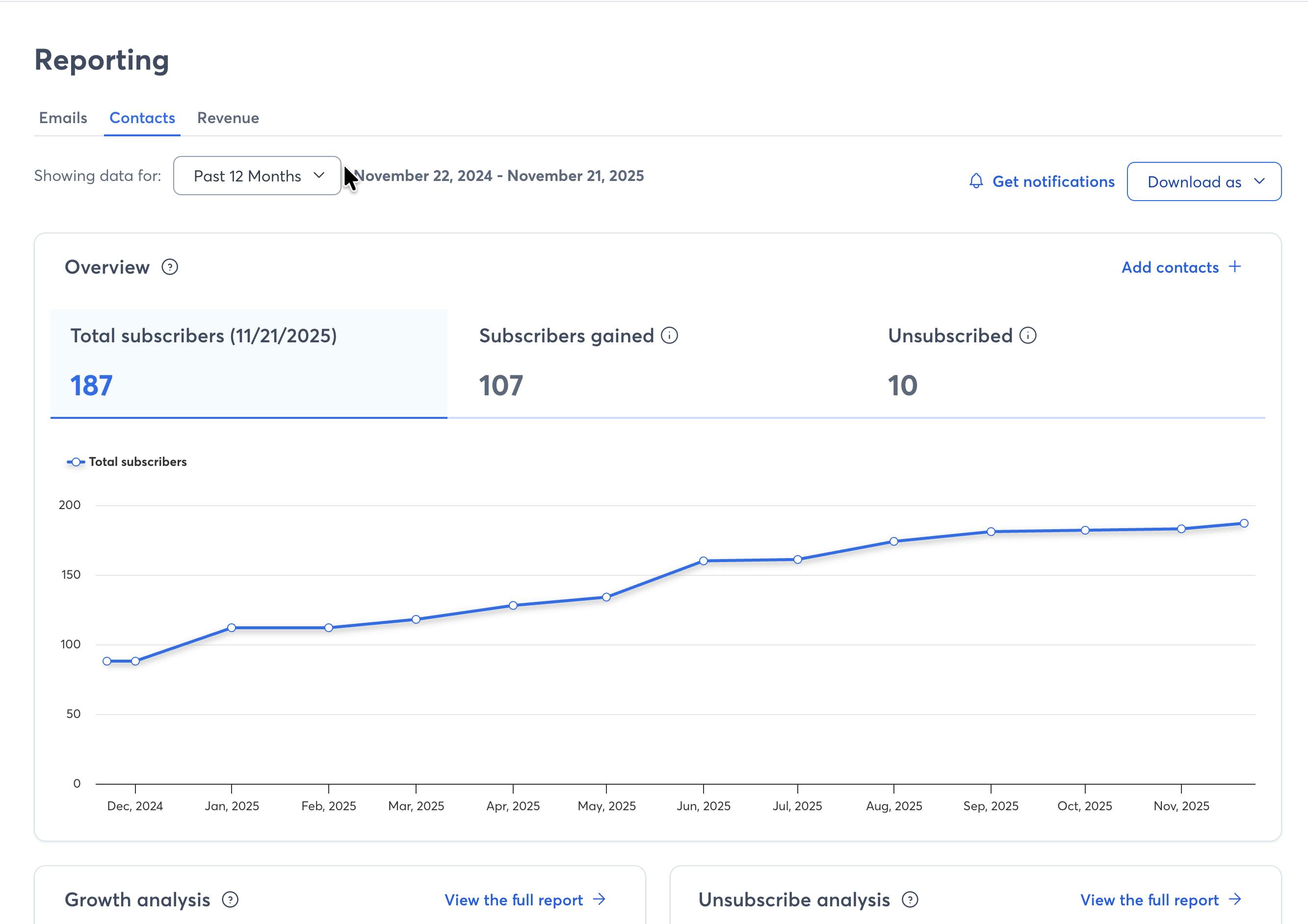Switch to the Emails tab
Image resolution: width=1308 pixels, height=924 pixels.
coord(63,118)
